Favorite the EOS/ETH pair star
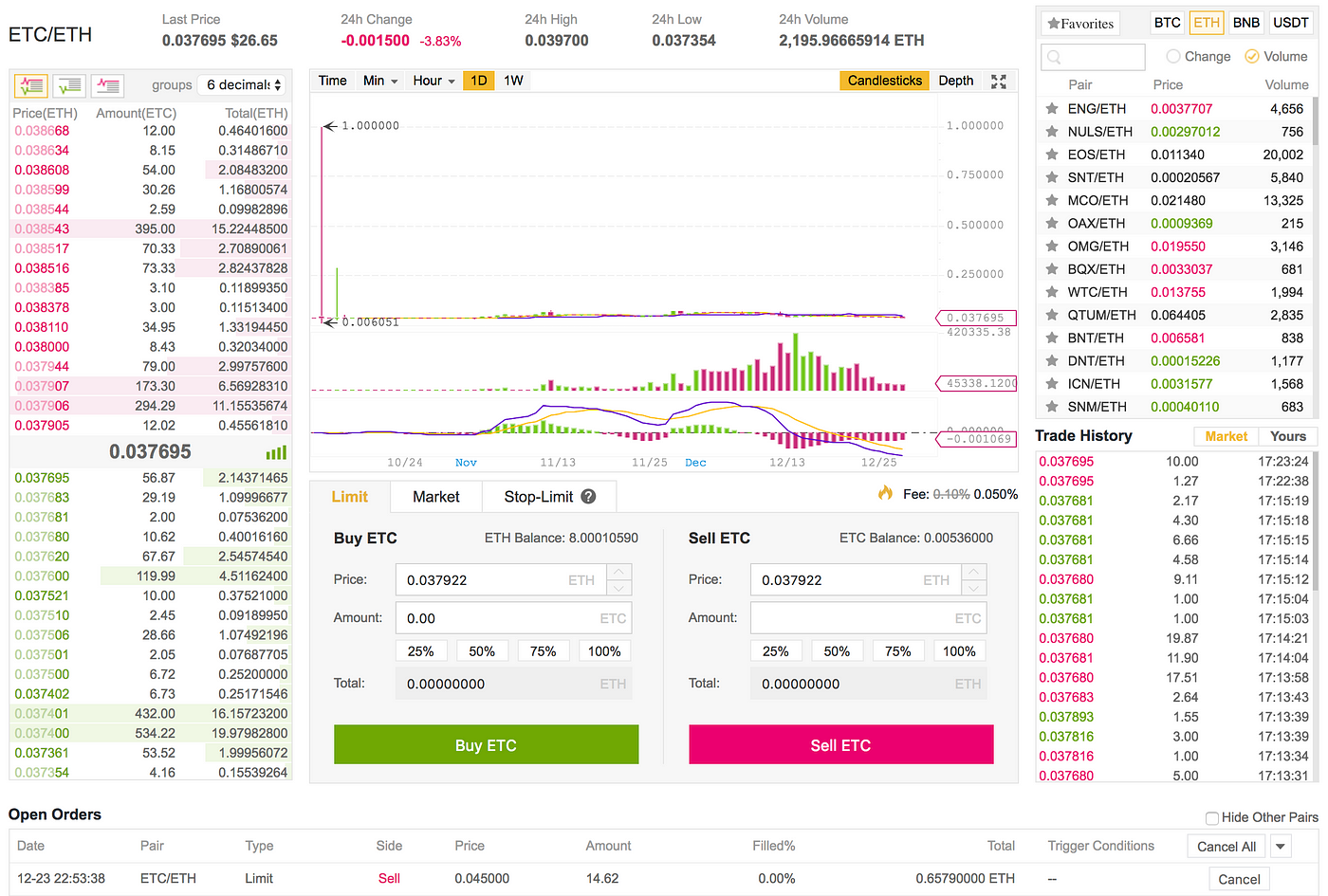The image size is (1328, 896). [x=1052, y=155]
